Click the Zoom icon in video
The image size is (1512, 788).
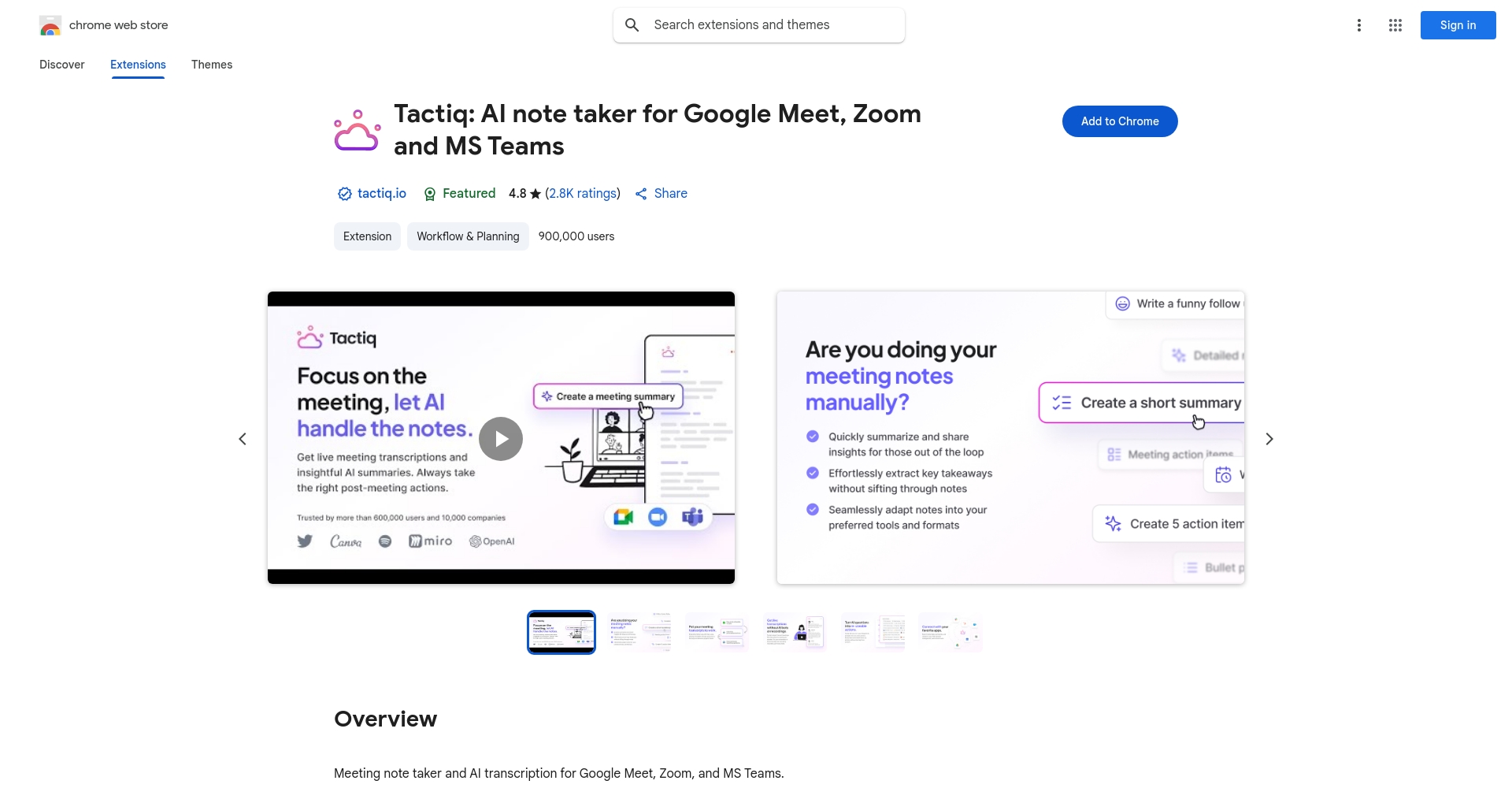[x=658, y=517]
